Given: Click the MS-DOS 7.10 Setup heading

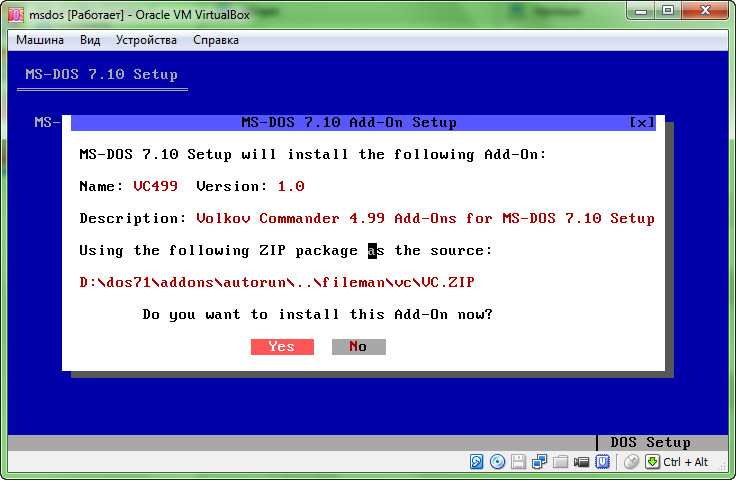Looking at the screenshot, I should pos(101,75).
